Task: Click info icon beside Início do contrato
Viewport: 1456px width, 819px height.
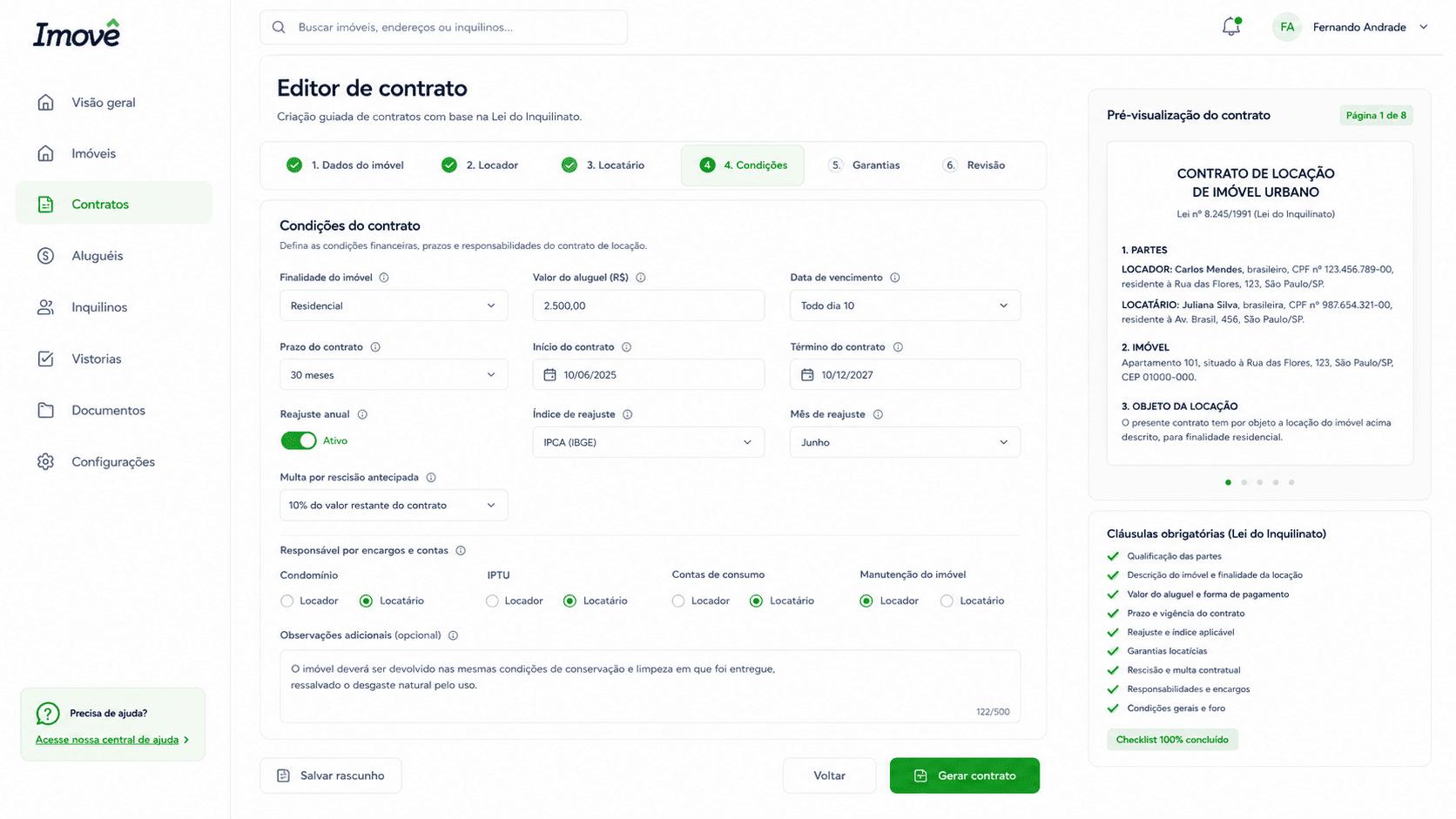Action: tap(627, 347)
